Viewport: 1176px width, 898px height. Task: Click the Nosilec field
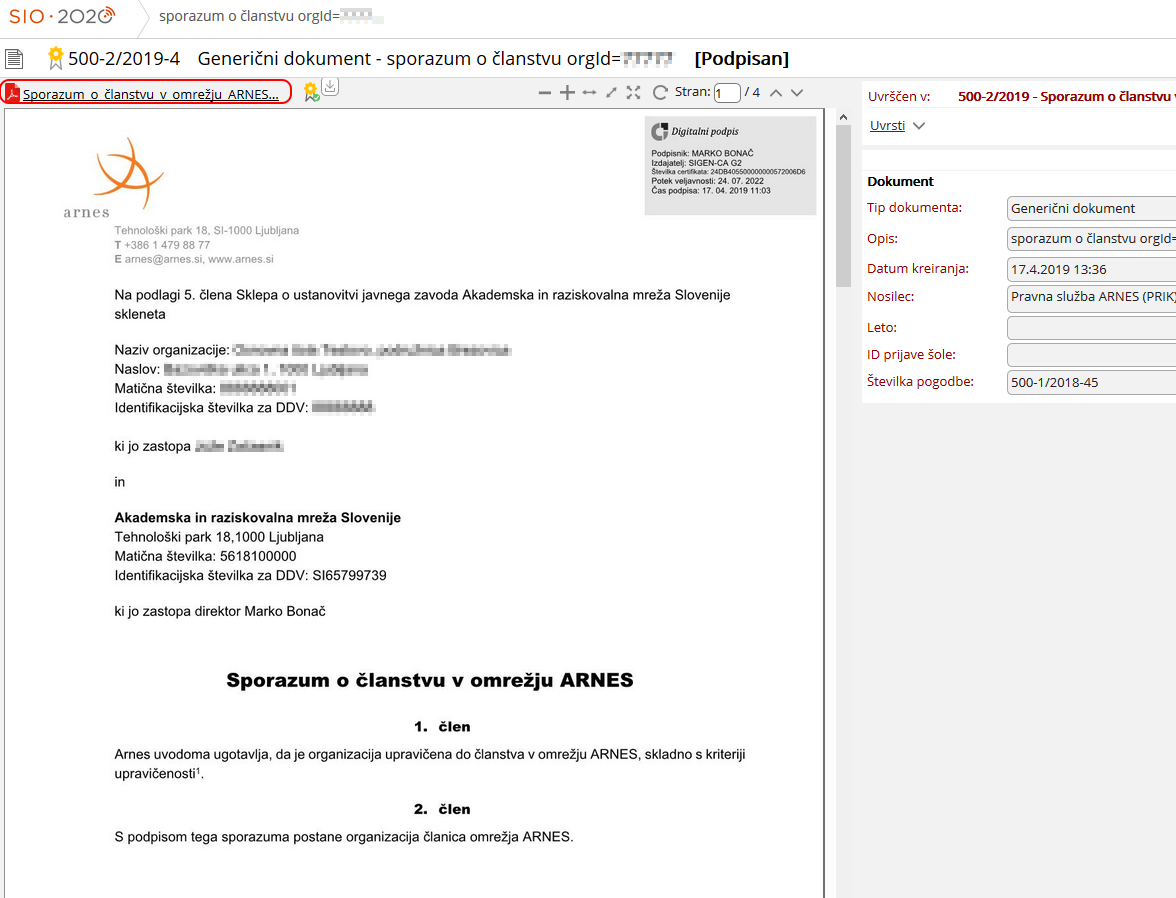pyautogui.click(x=1091, y=297)
